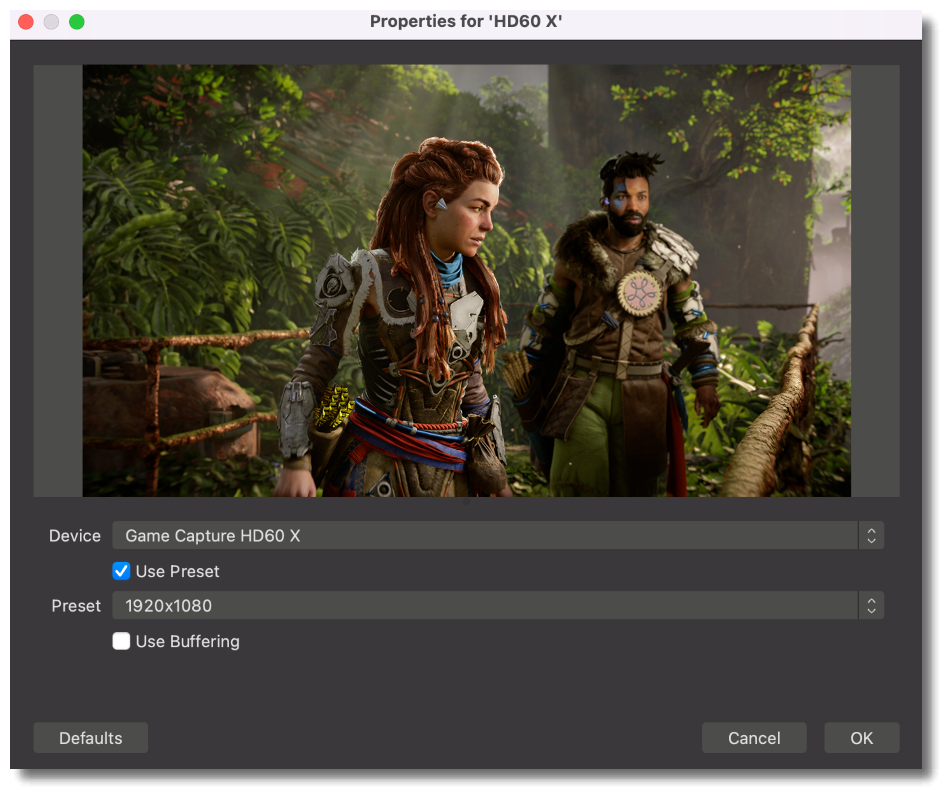
Task: Click the Defaults button
Action: [x=91, y=738]
